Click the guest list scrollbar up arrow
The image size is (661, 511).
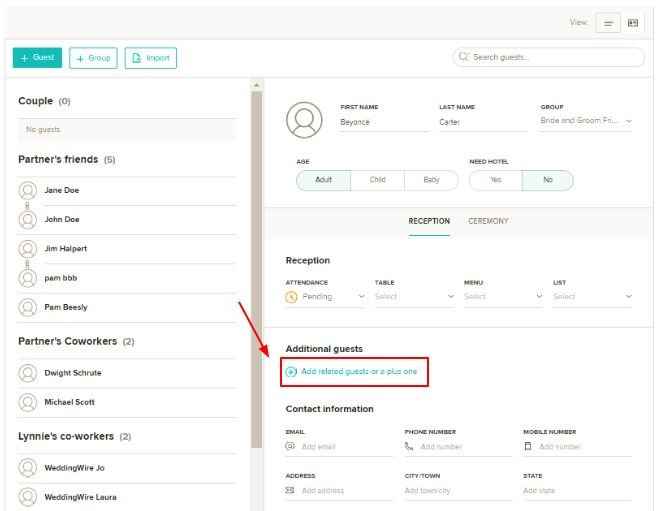(x=256, y=85)
